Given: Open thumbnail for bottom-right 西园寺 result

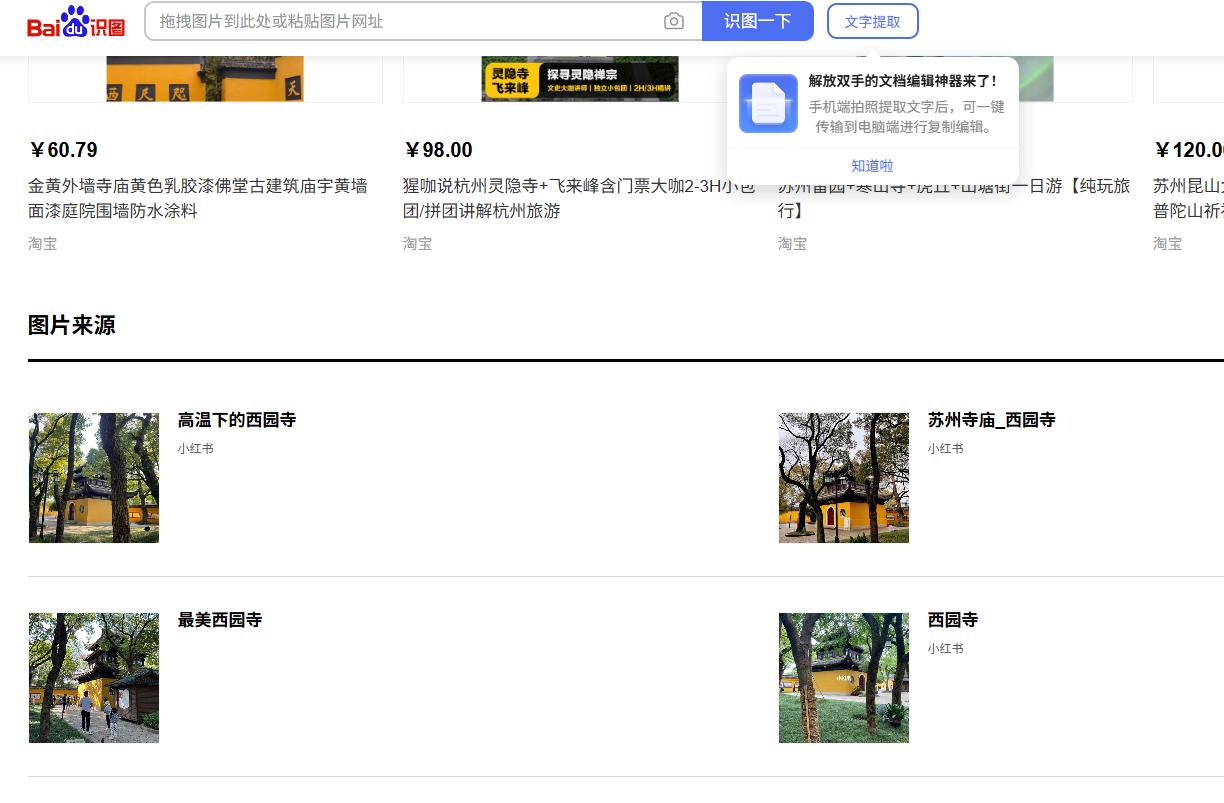Looking at the screenshot, I should click(x=844, y=678).
